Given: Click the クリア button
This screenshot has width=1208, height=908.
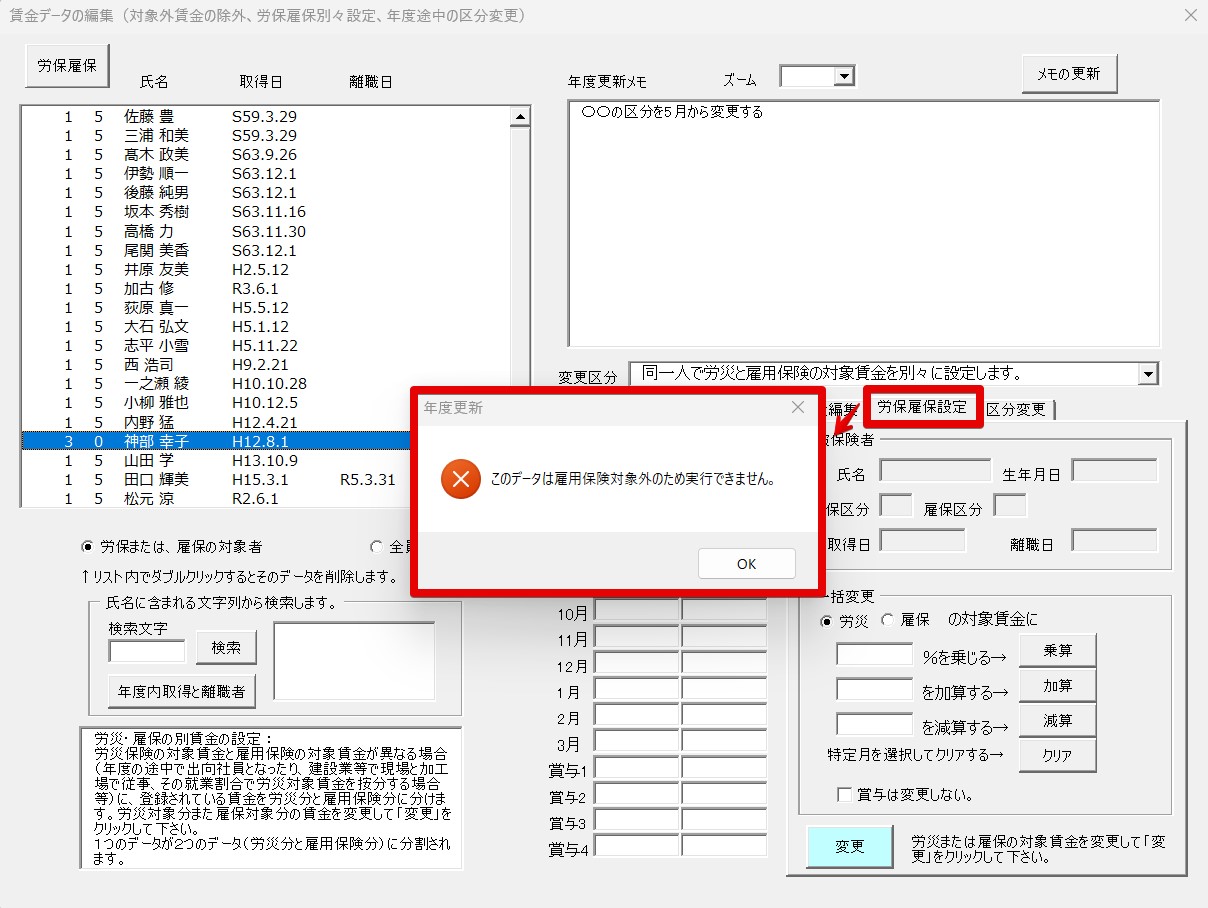Looking at the screenshot, I should pyautogui.click(x=1058, y=756).
